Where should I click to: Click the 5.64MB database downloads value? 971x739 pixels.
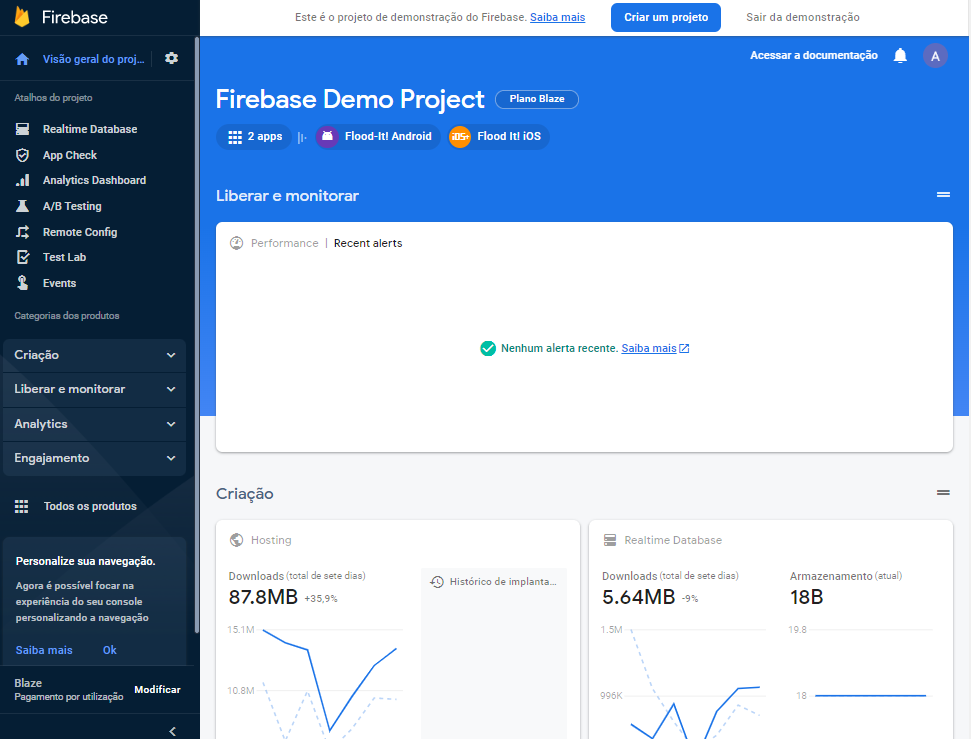(638, 597)
